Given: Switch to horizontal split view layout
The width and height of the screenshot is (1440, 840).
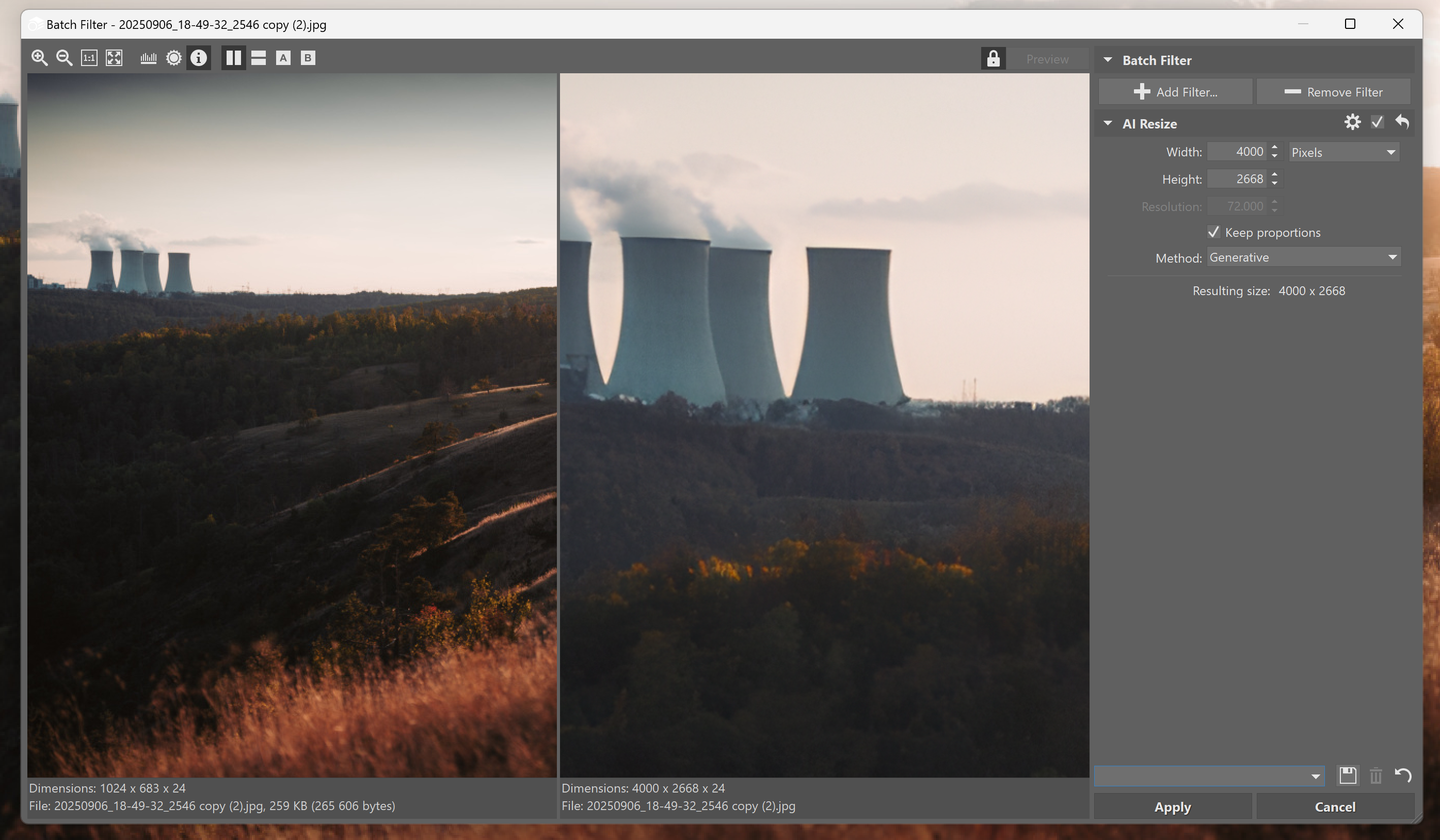Looking at the screenshot, I should click(258, 58).
